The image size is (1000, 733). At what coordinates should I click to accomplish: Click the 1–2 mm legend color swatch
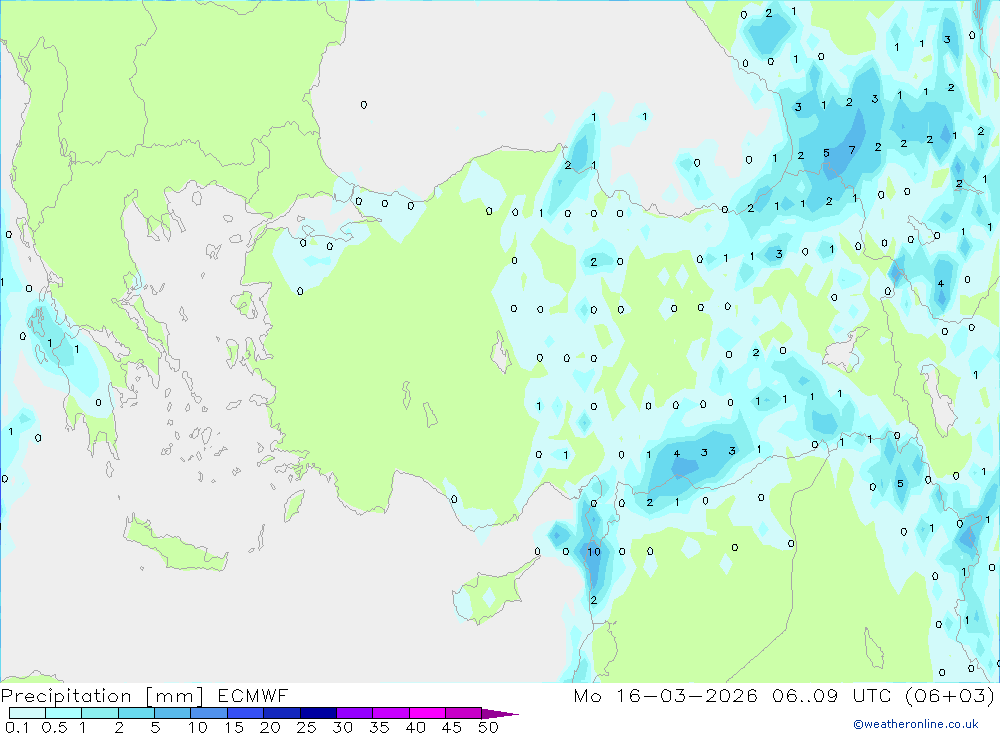(99, 713)
